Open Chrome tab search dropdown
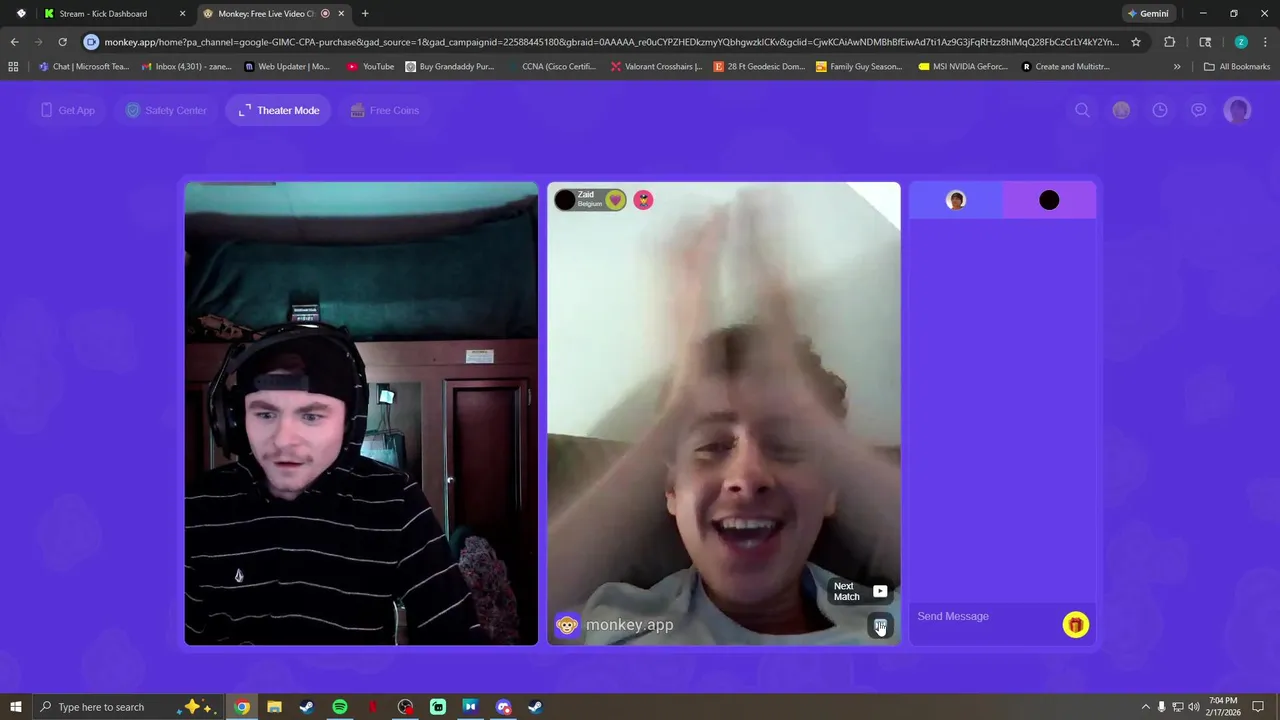 coord(21,14)
